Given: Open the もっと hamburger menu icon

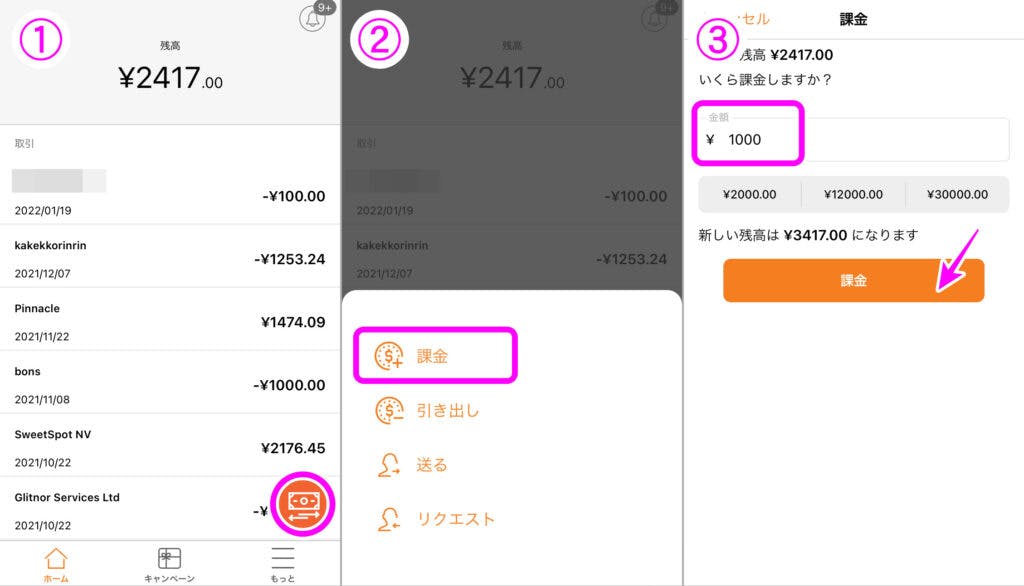Looking at the screenshot, I should [283, 559].
